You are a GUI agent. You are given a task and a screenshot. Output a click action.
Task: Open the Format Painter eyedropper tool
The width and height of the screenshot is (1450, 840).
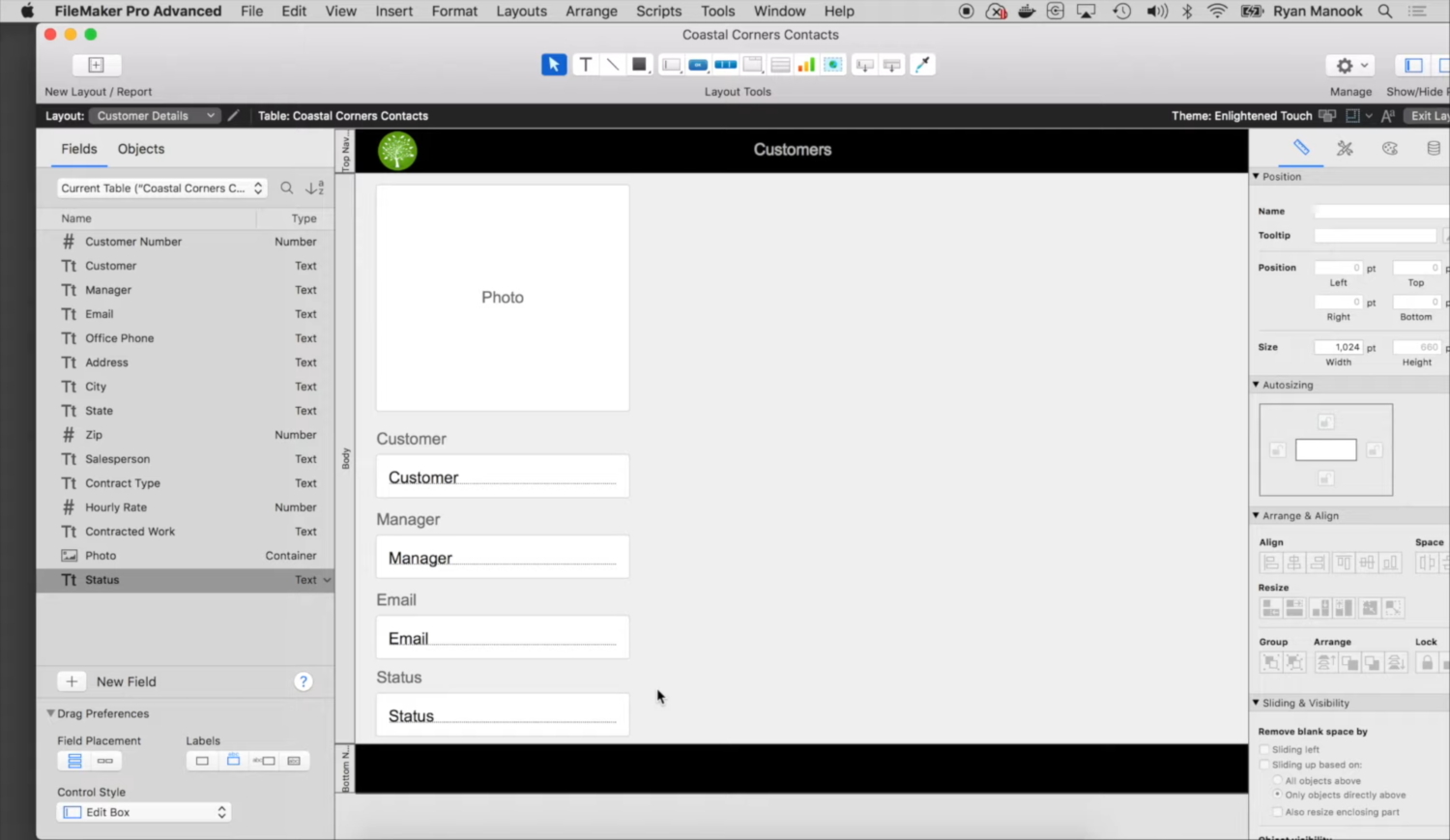(x=922, y=64)
